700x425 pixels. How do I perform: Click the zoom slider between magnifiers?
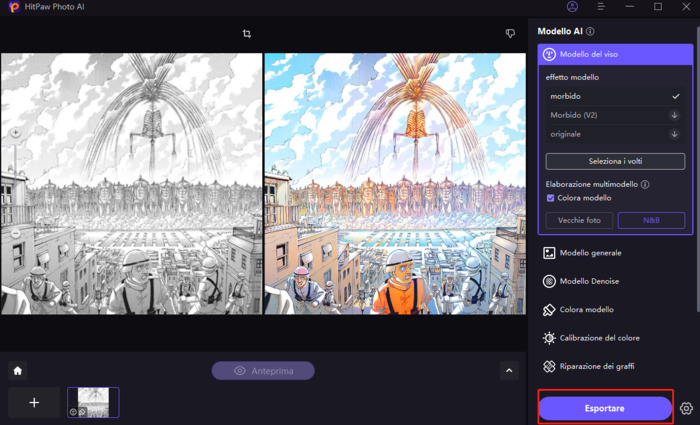(16, 183)
